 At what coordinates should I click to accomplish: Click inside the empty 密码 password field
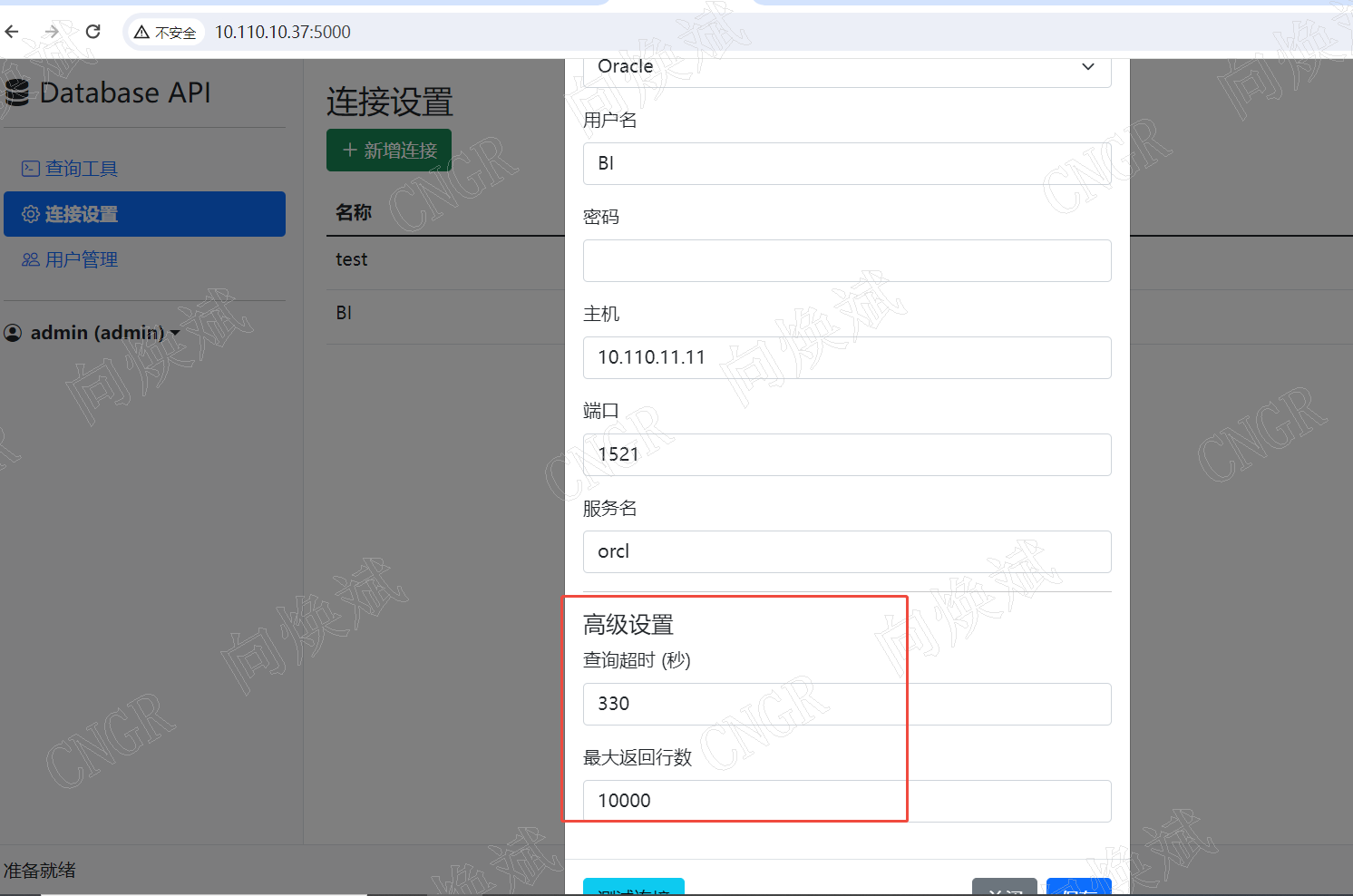click(x=847, y=260)
